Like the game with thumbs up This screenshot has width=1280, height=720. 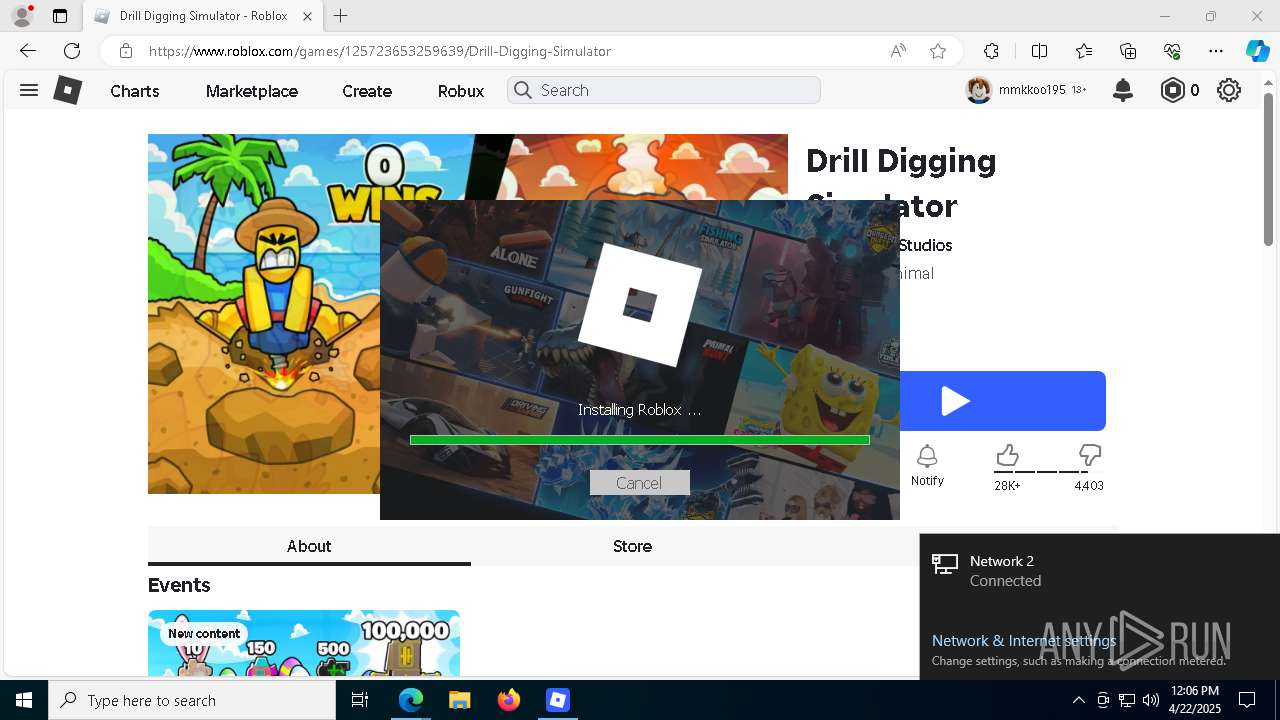coord(1007,456)
